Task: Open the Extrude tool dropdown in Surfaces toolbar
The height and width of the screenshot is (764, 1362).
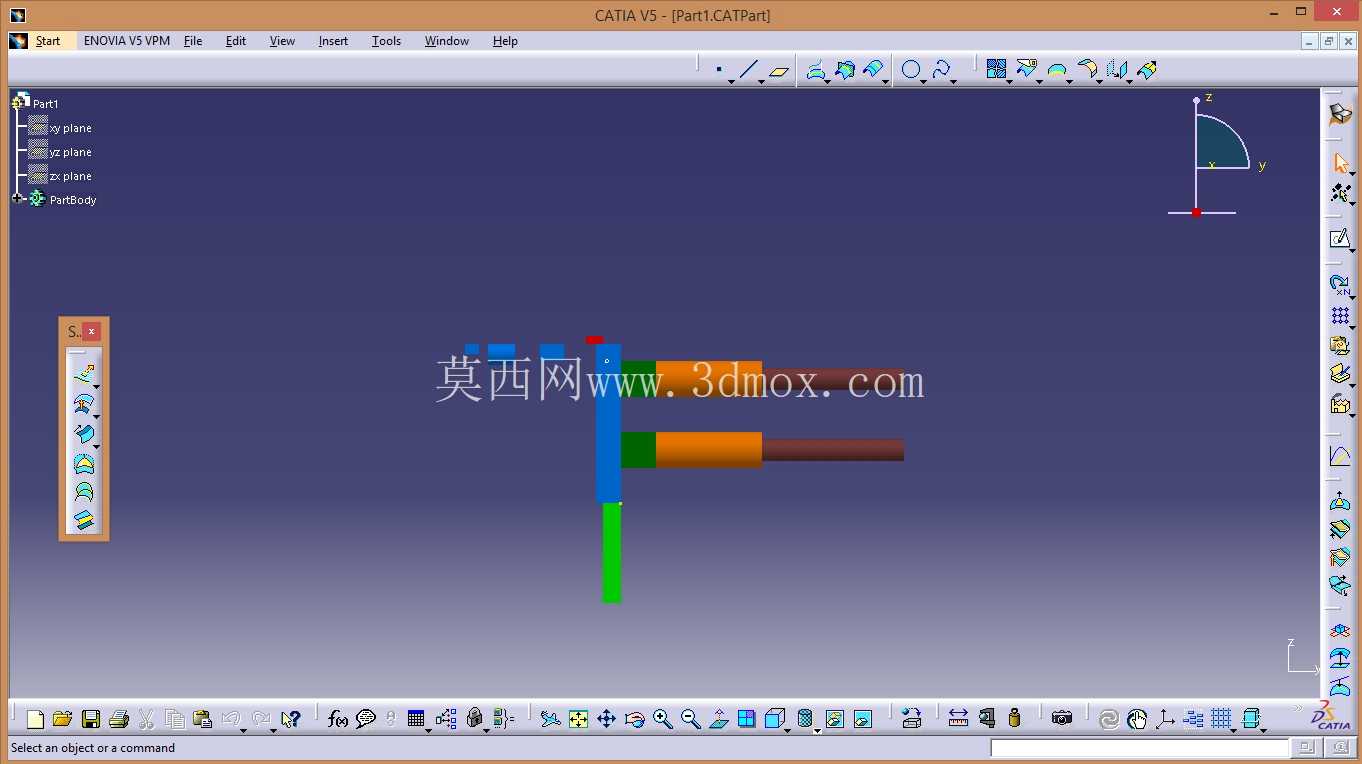Action: tap(96, 387)
